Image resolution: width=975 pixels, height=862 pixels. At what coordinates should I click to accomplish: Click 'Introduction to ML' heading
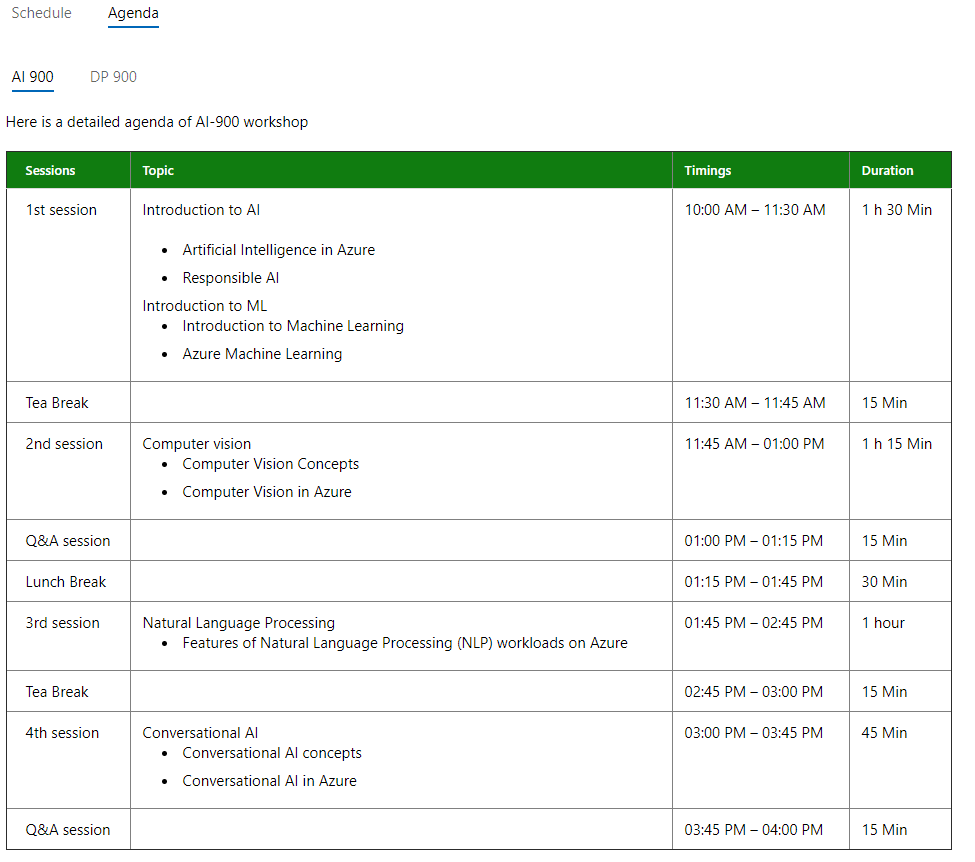tap(205, 306)
